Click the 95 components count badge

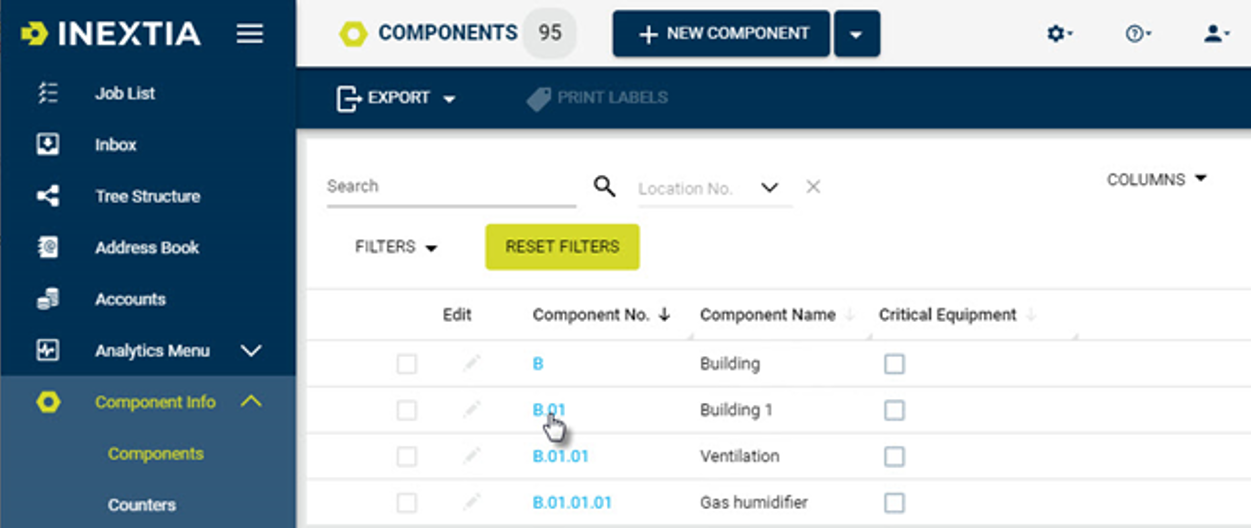[x=550, y=33]
